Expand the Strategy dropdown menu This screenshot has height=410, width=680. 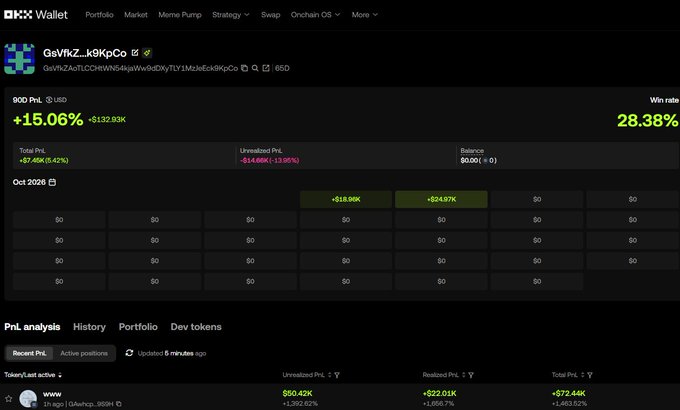click(x=231, y=15)
